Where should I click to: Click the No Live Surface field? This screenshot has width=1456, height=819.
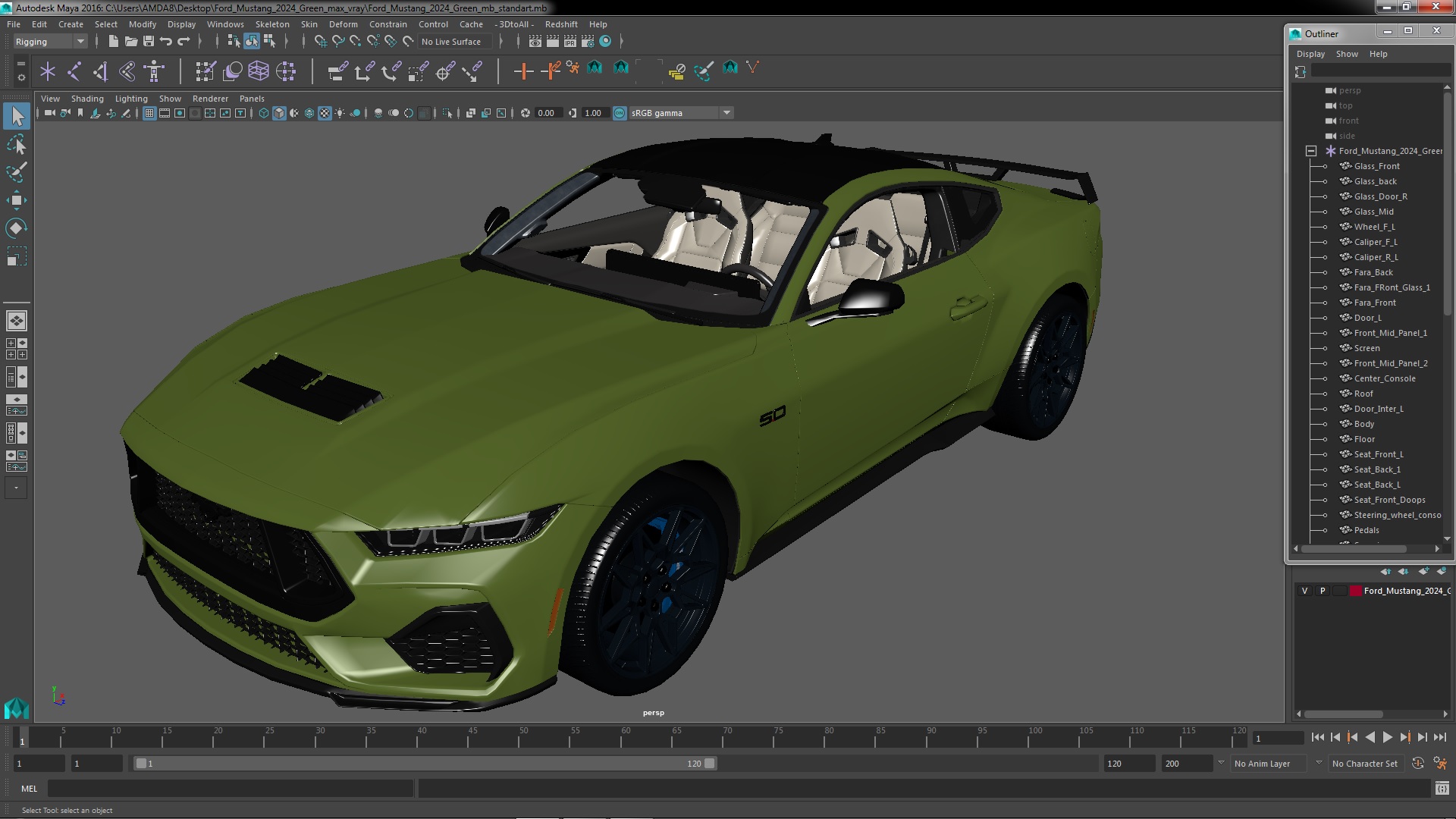coord(453,42)
